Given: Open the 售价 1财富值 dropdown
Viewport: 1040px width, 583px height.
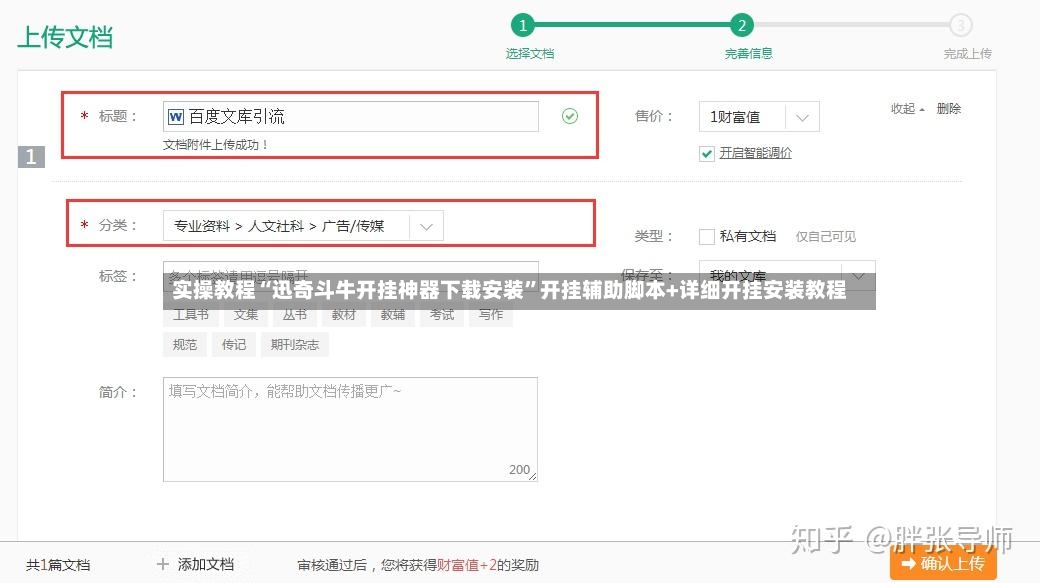Looking at the screenshot, I should click(759, 117).
